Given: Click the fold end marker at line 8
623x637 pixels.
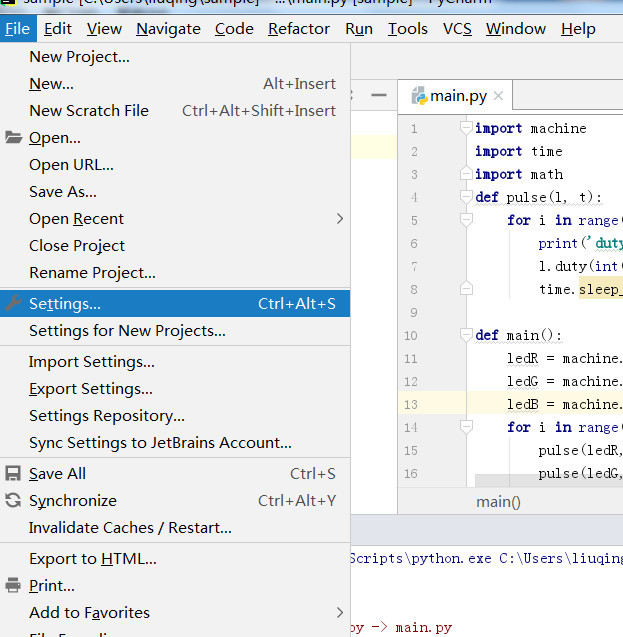Looking at the screenshot, I should (x=466, y=289).
